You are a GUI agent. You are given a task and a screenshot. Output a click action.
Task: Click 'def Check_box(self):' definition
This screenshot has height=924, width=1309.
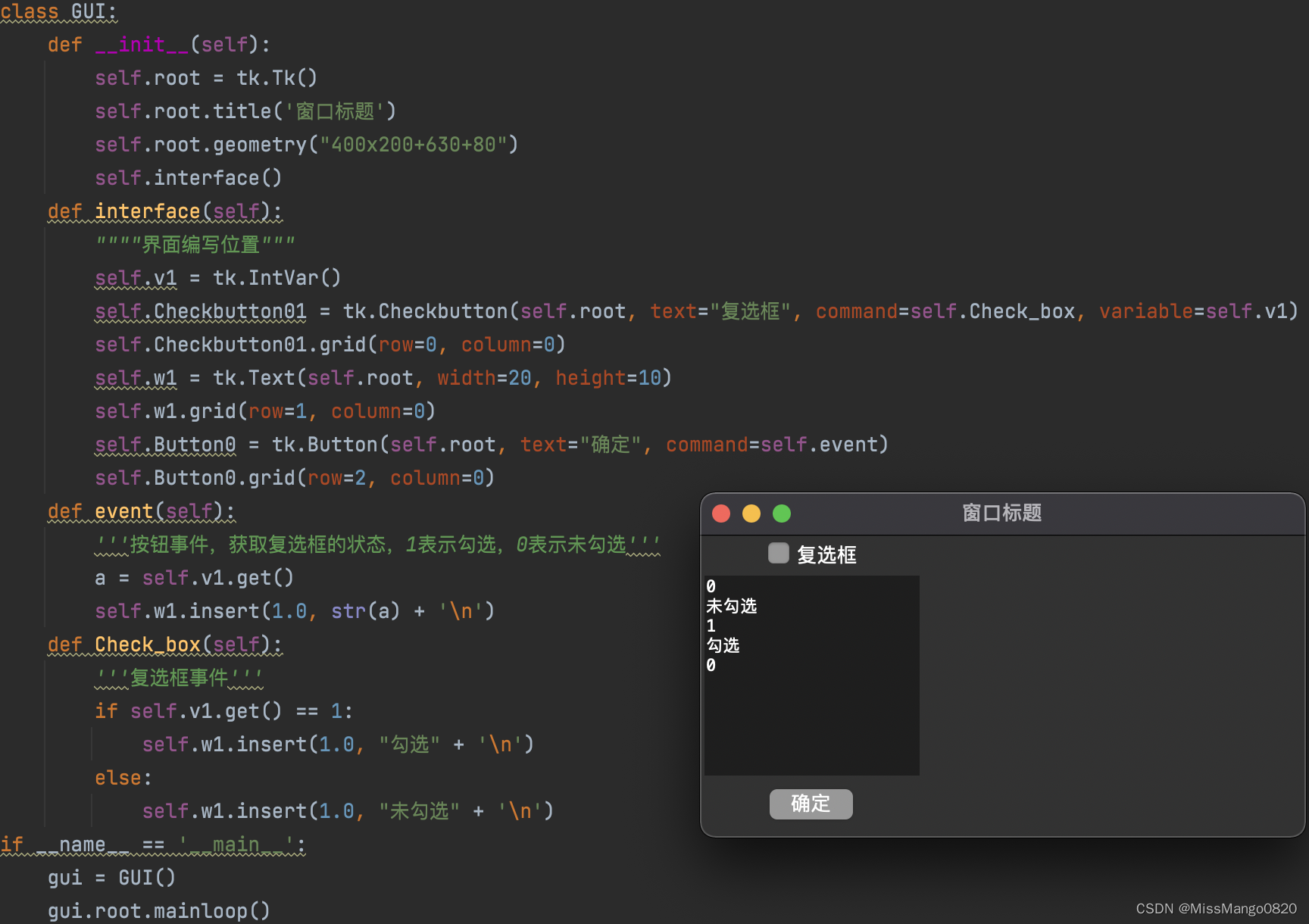pos(164,645)
